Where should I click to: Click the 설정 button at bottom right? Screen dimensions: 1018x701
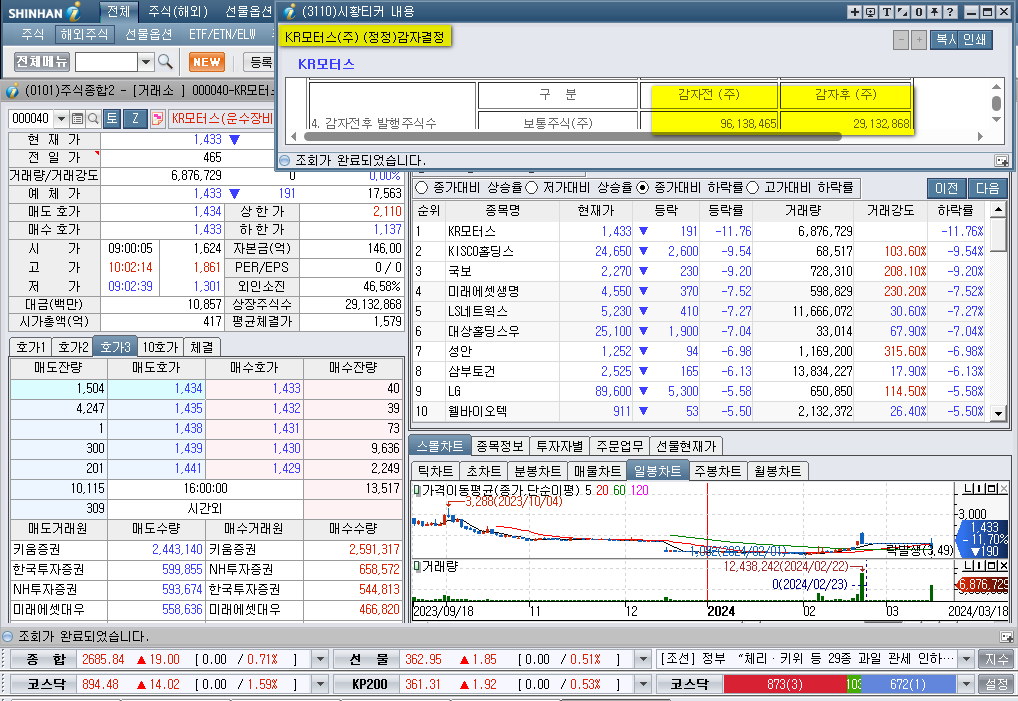pos(996,684)
